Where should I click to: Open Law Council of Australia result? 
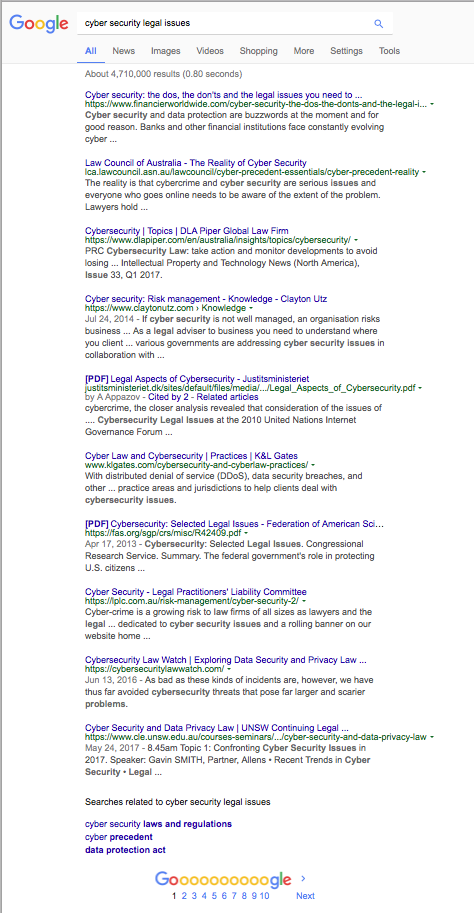196,162
